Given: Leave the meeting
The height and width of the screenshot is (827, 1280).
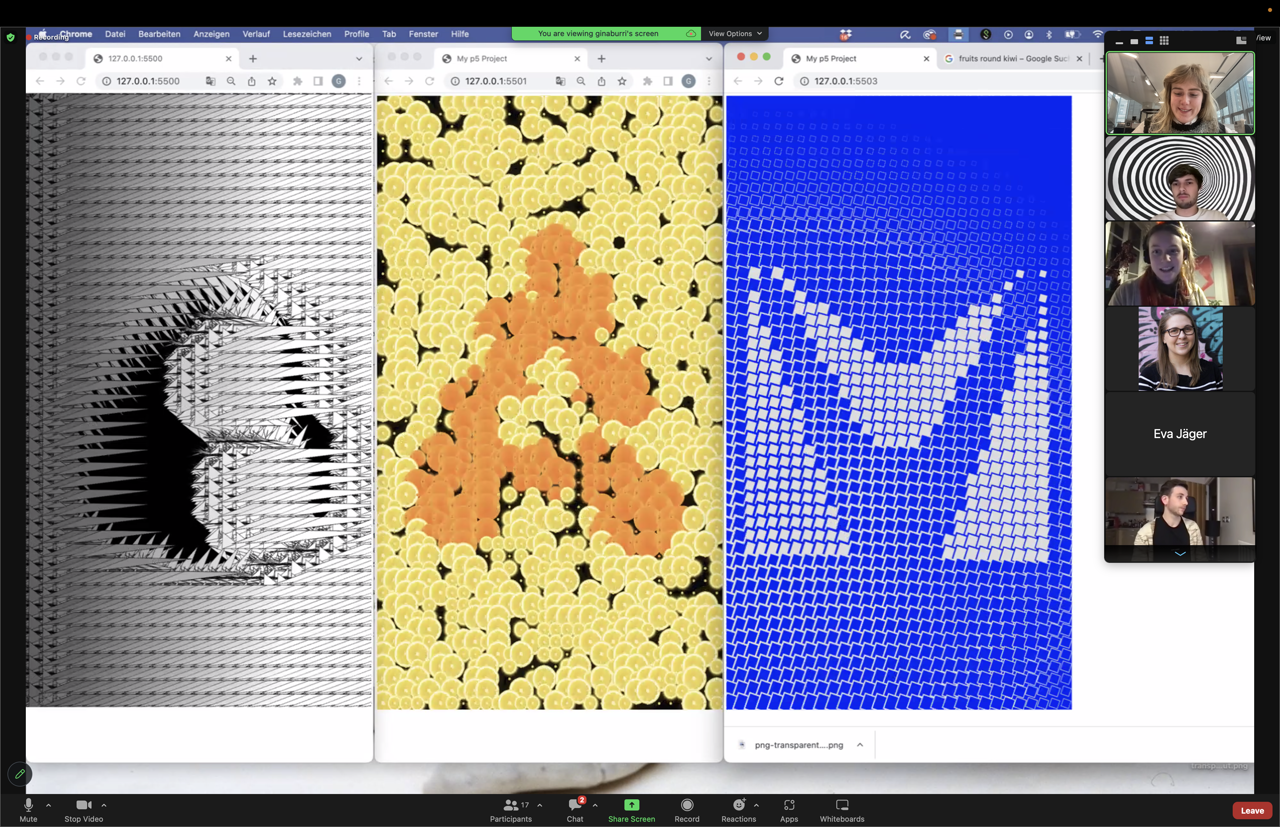Looking at the screenshot, I should [1251, 811].
